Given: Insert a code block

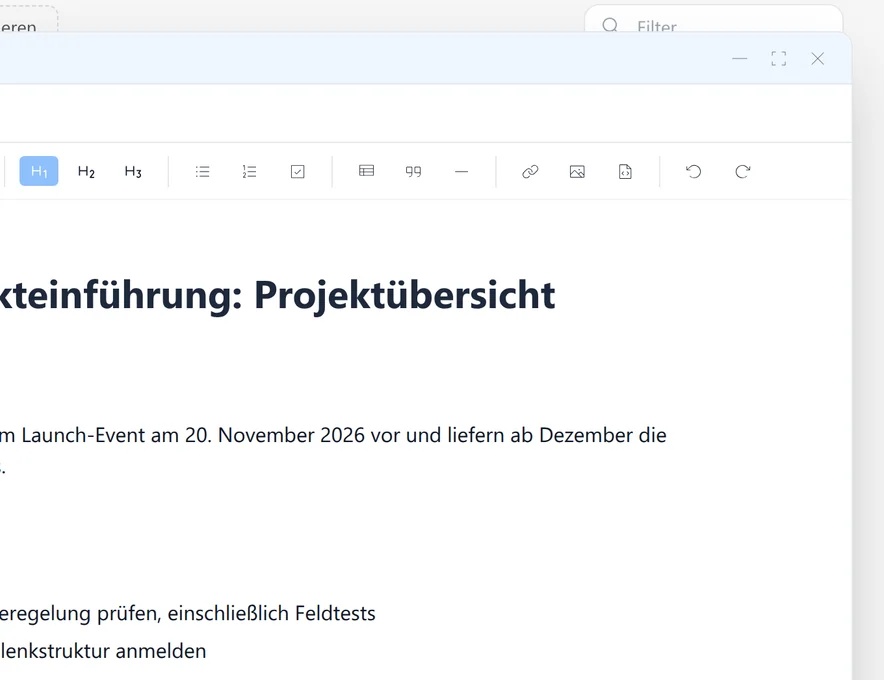Looking at the screenshot, I should click(625, 171).
